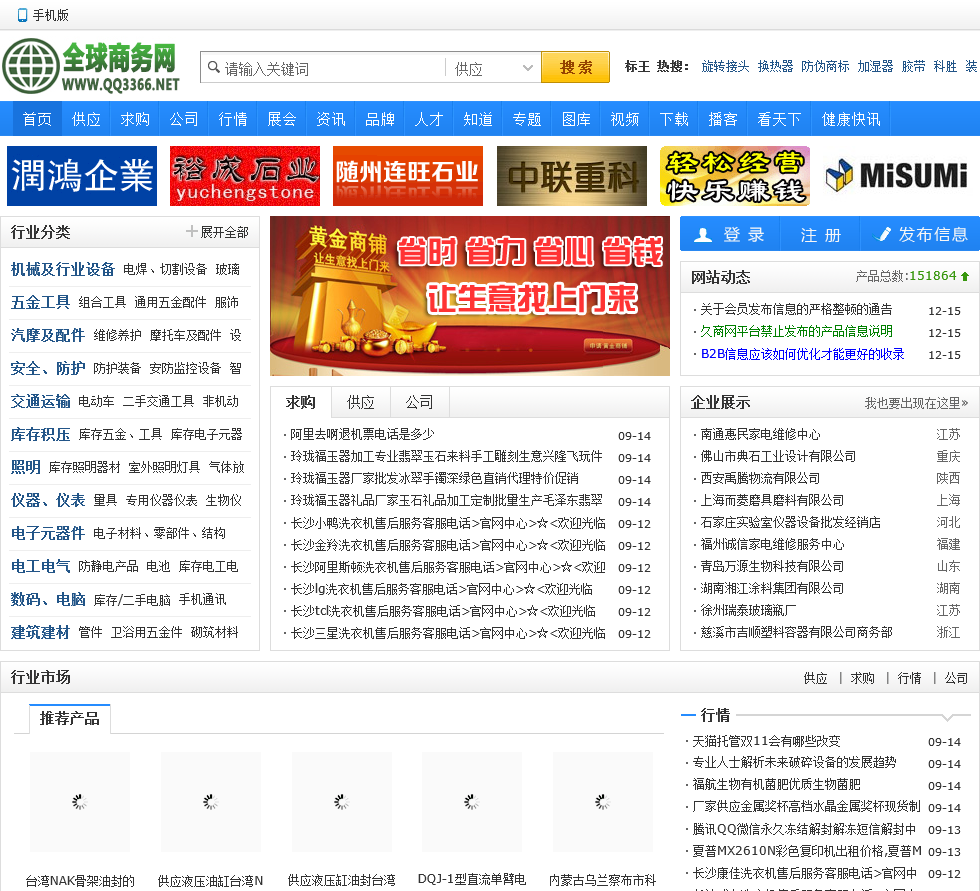
Task: Open product 台湾NAK骨架油封 thumbnail
Action: pos(80,802)
